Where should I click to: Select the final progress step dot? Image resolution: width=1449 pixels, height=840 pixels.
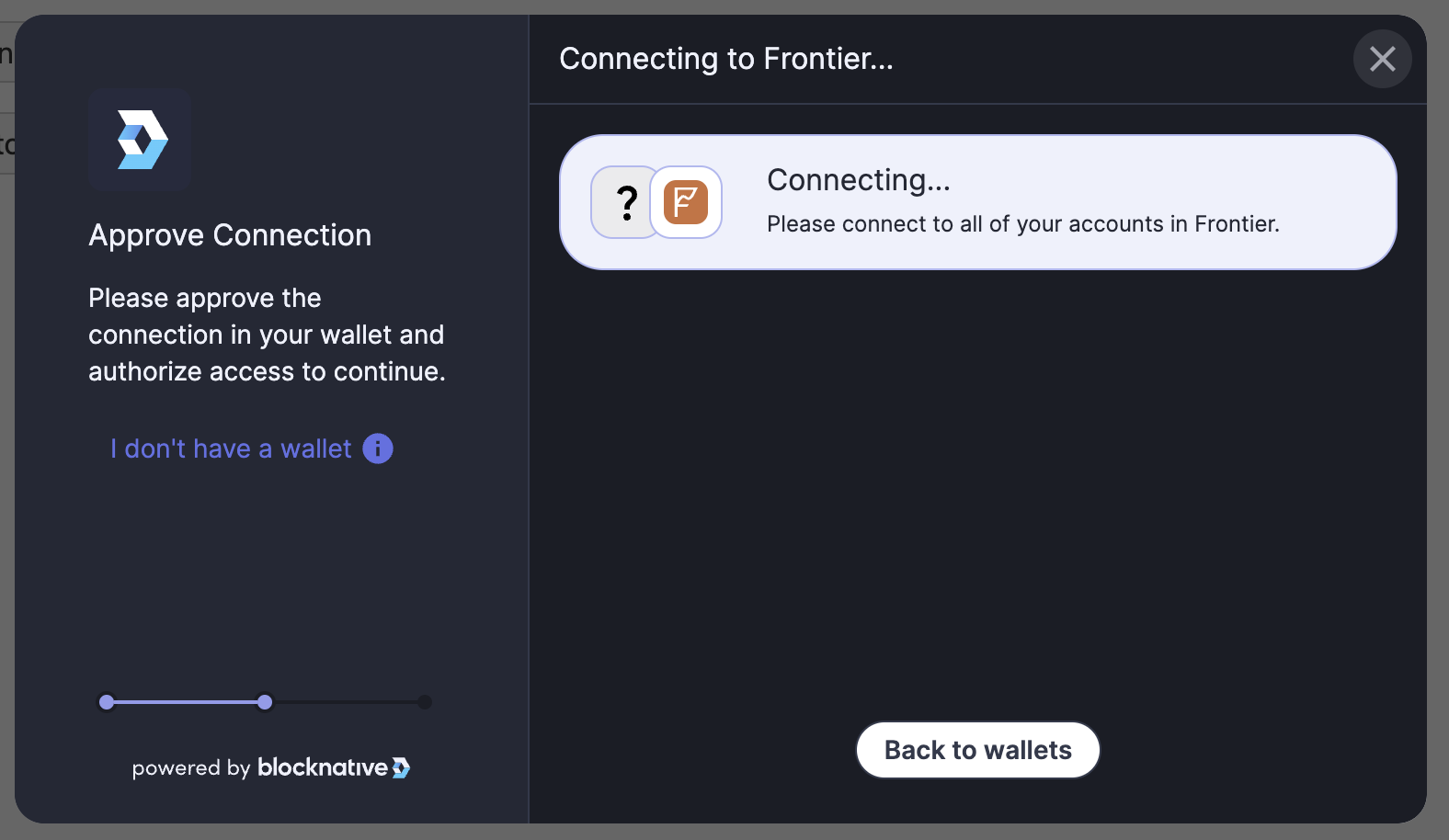coord(424,701)
